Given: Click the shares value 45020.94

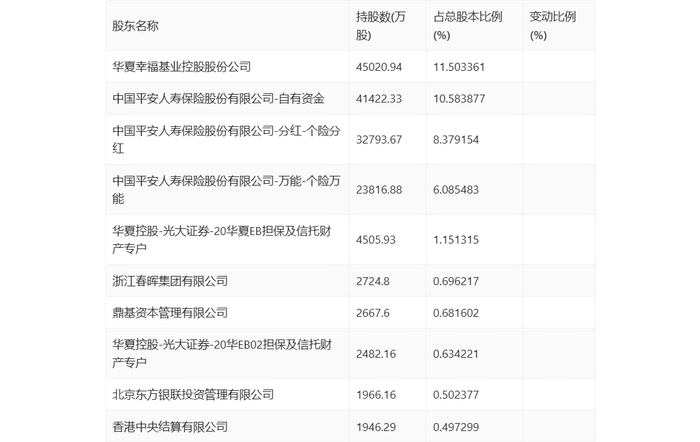Looking at the screenshot, I should click(379, 67).
